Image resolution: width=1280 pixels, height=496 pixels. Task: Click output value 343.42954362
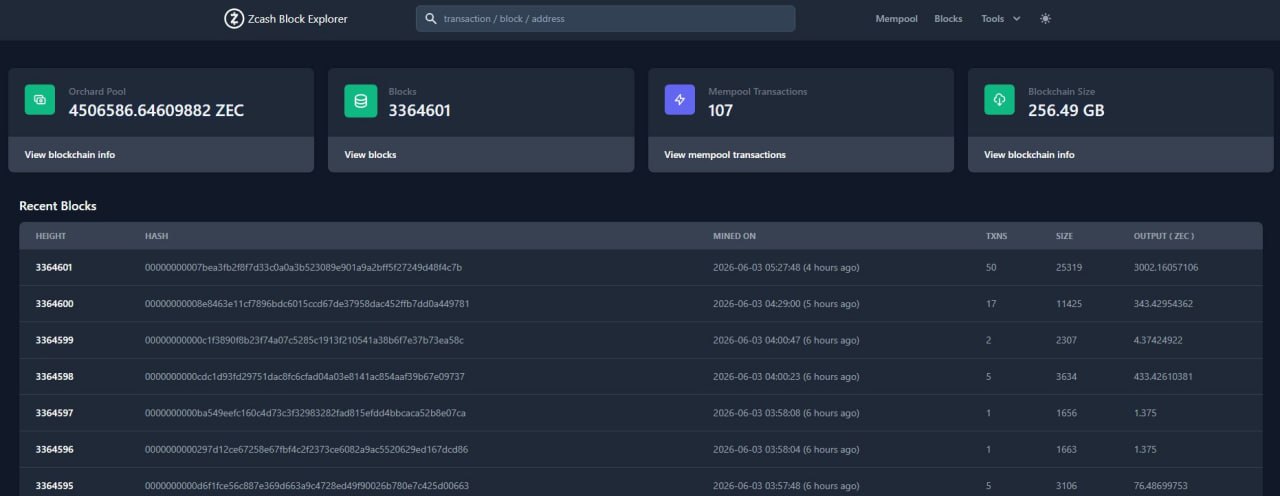[1163, 303]
